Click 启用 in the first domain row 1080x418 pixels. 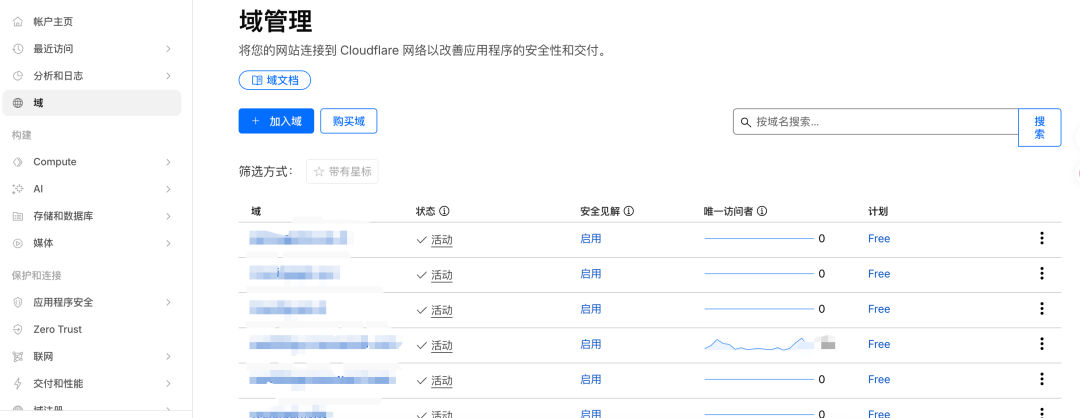click(x=591, y=238)
